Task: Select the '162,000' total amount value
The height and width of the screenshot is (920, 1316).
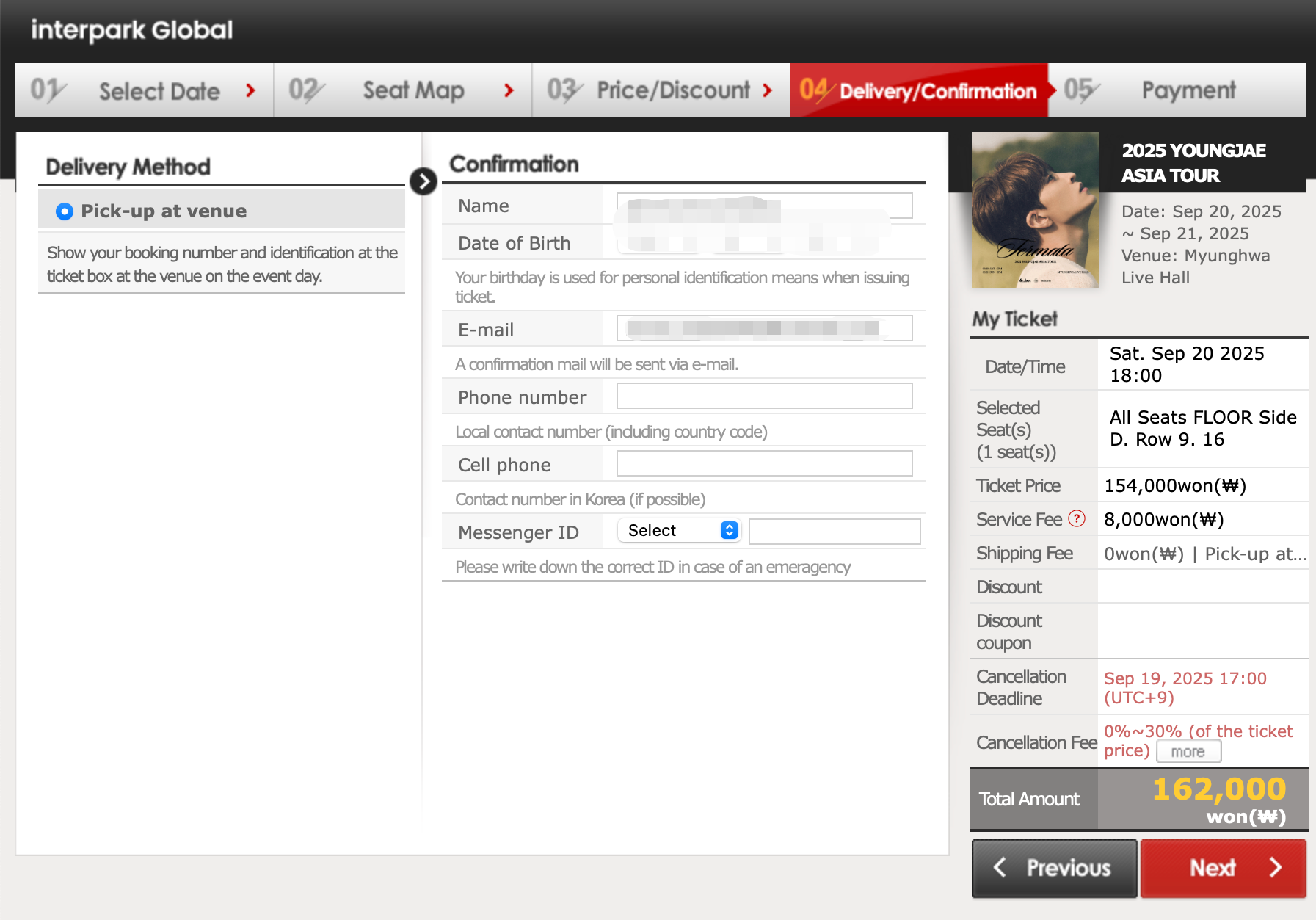Action: pos(1219,789)
